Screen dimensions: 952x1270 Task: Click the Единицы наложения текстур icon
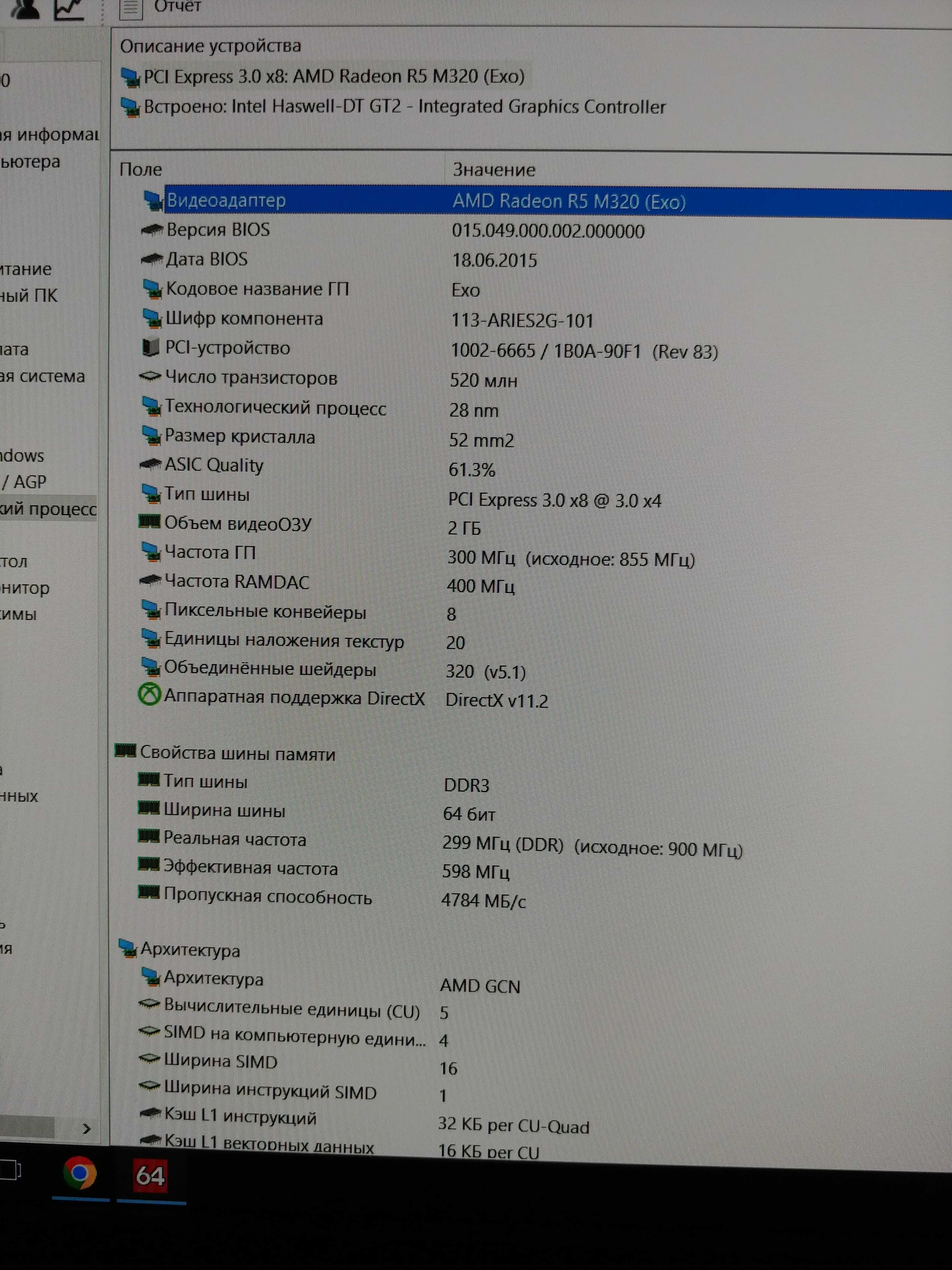(x=151, y=639)
